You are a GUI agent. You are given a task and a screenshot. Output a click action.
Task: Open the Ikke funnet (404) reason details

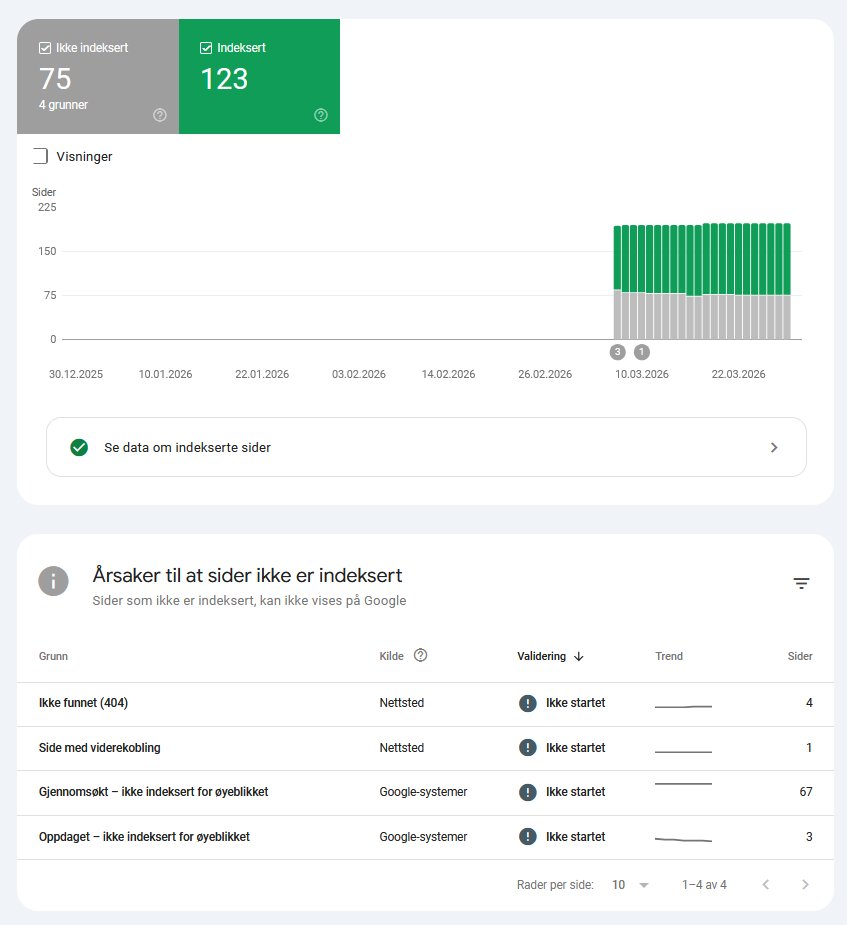[x=83, y=703]
